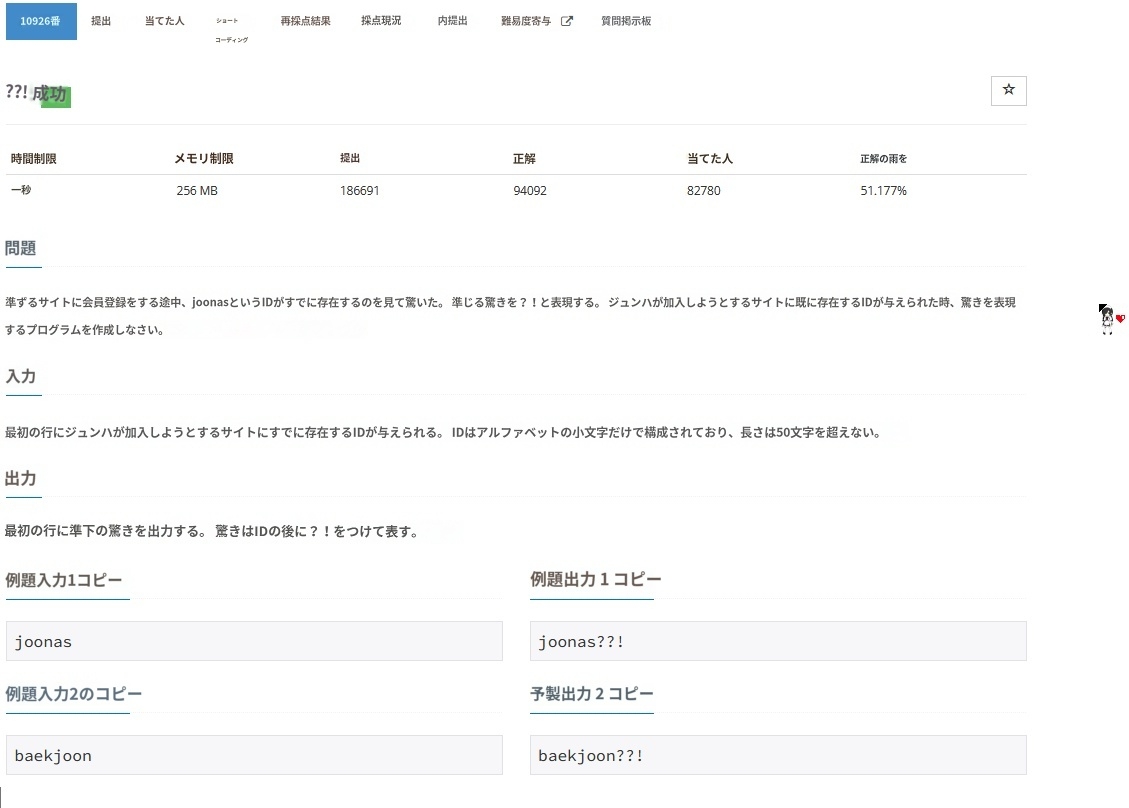Click the star favorite icon
Screen dimensions: 1129x808
[x=1008, y=90]
